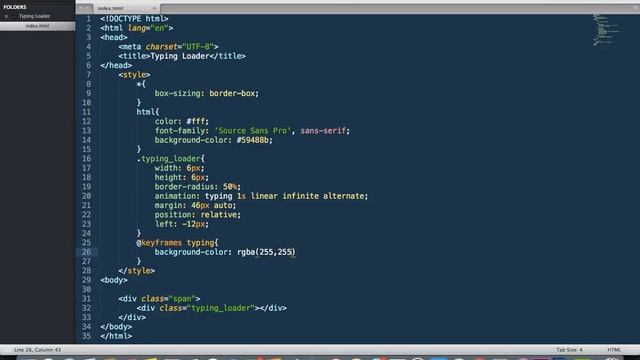Click the status bar panel switcher icon
640x360 pixels.
(7, 350)
